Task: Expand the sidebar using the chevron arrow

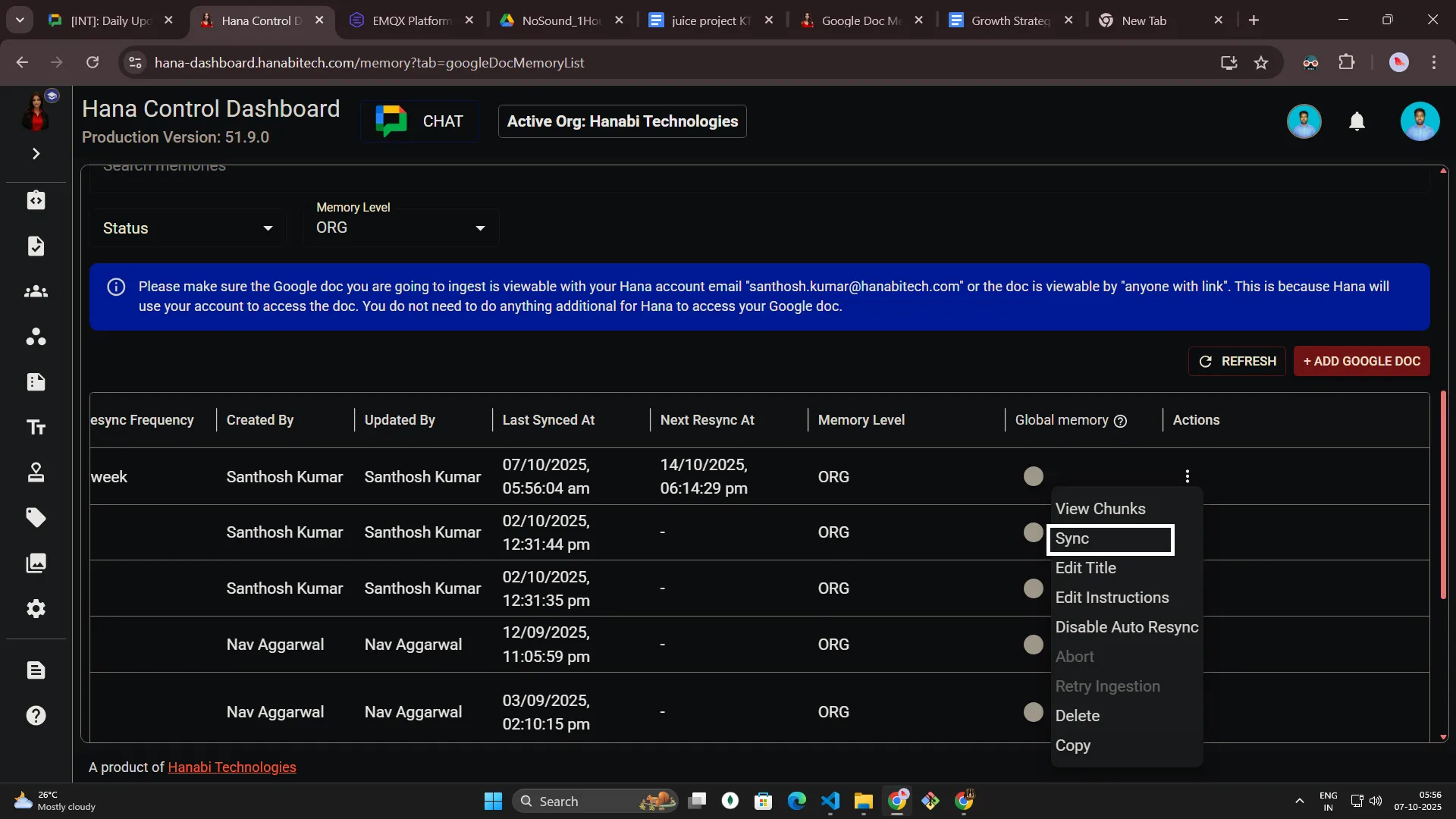Action: [36, 153]
